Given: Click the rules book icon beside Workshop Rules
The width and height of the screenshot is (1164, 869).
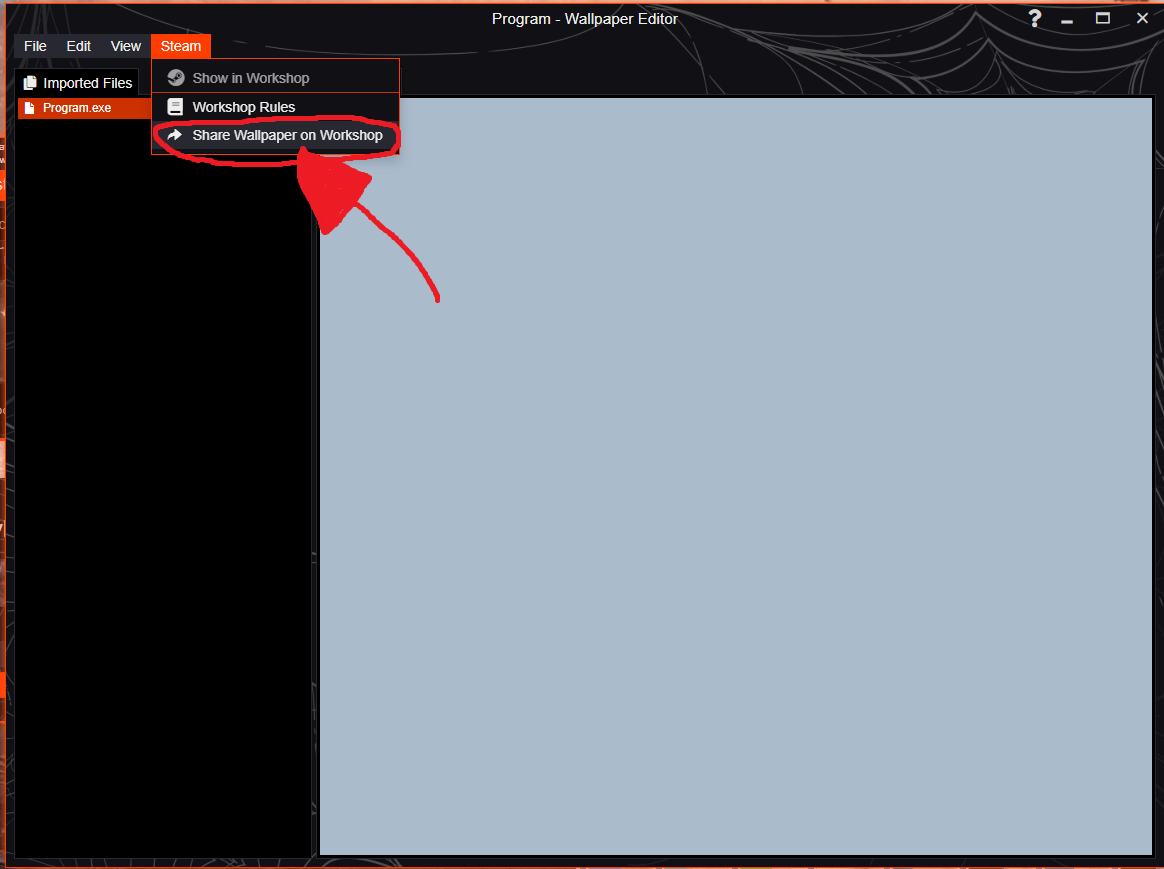Looking at the screenshot, I should tap(175, 107).
